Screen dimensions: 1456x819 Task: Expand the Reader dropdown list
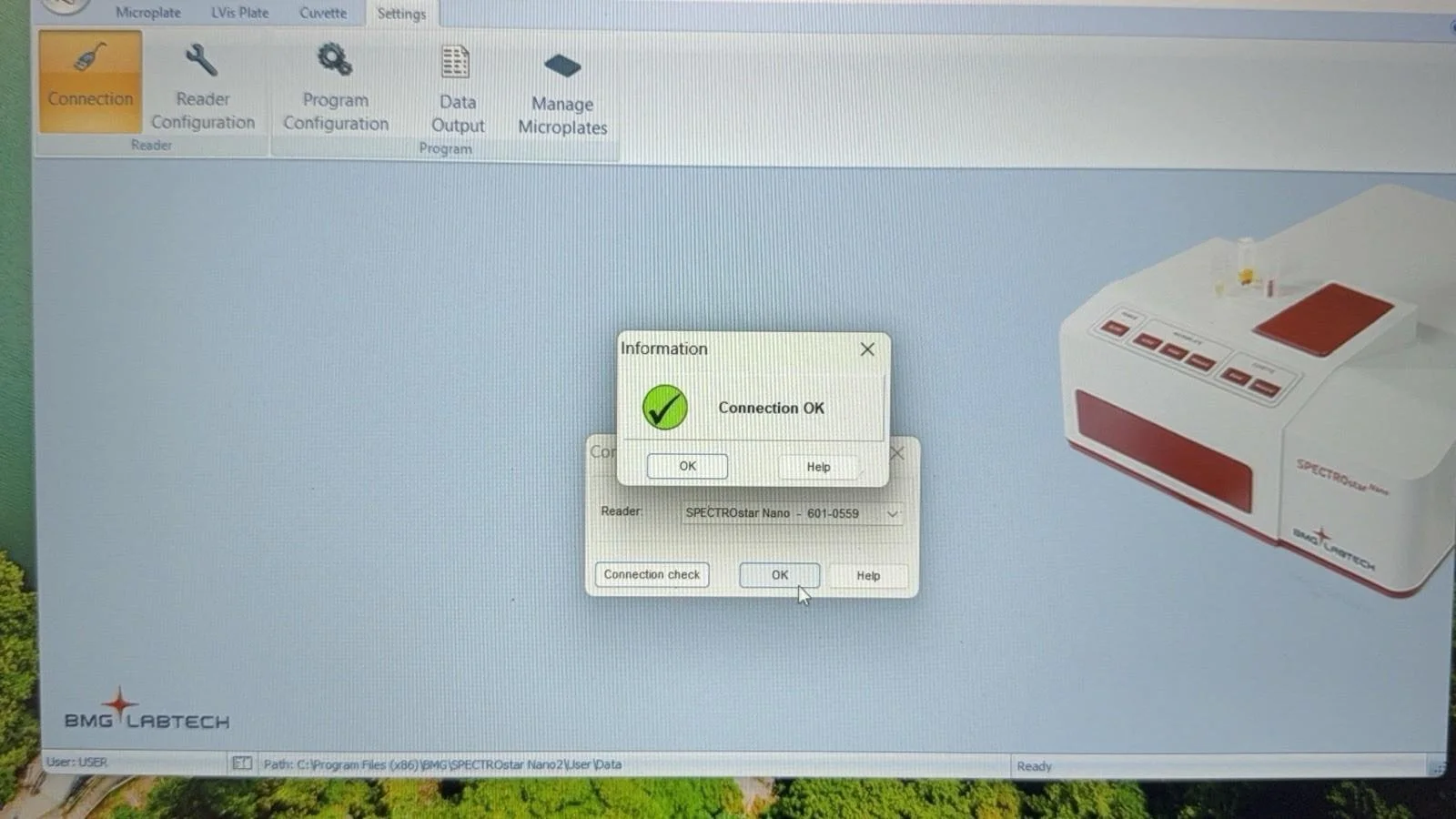[892, 513]
